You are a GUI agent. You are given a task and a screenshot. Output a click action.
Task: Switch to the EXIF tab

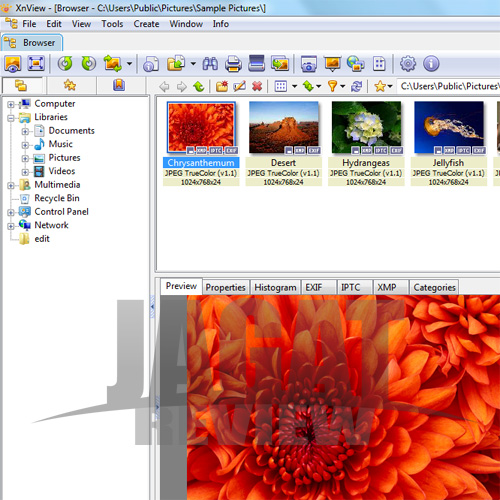point(318,287)
